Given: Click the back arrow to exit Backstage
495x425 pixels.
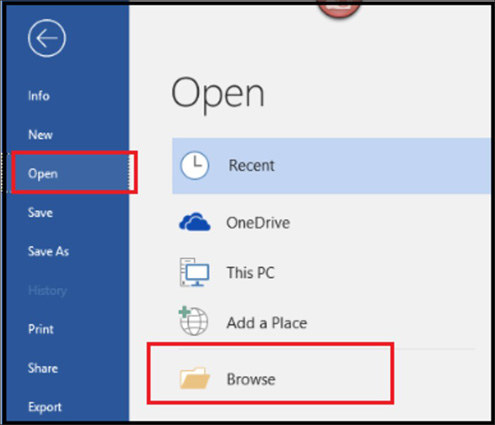Looking at the screenshot, I should (47, 38).
